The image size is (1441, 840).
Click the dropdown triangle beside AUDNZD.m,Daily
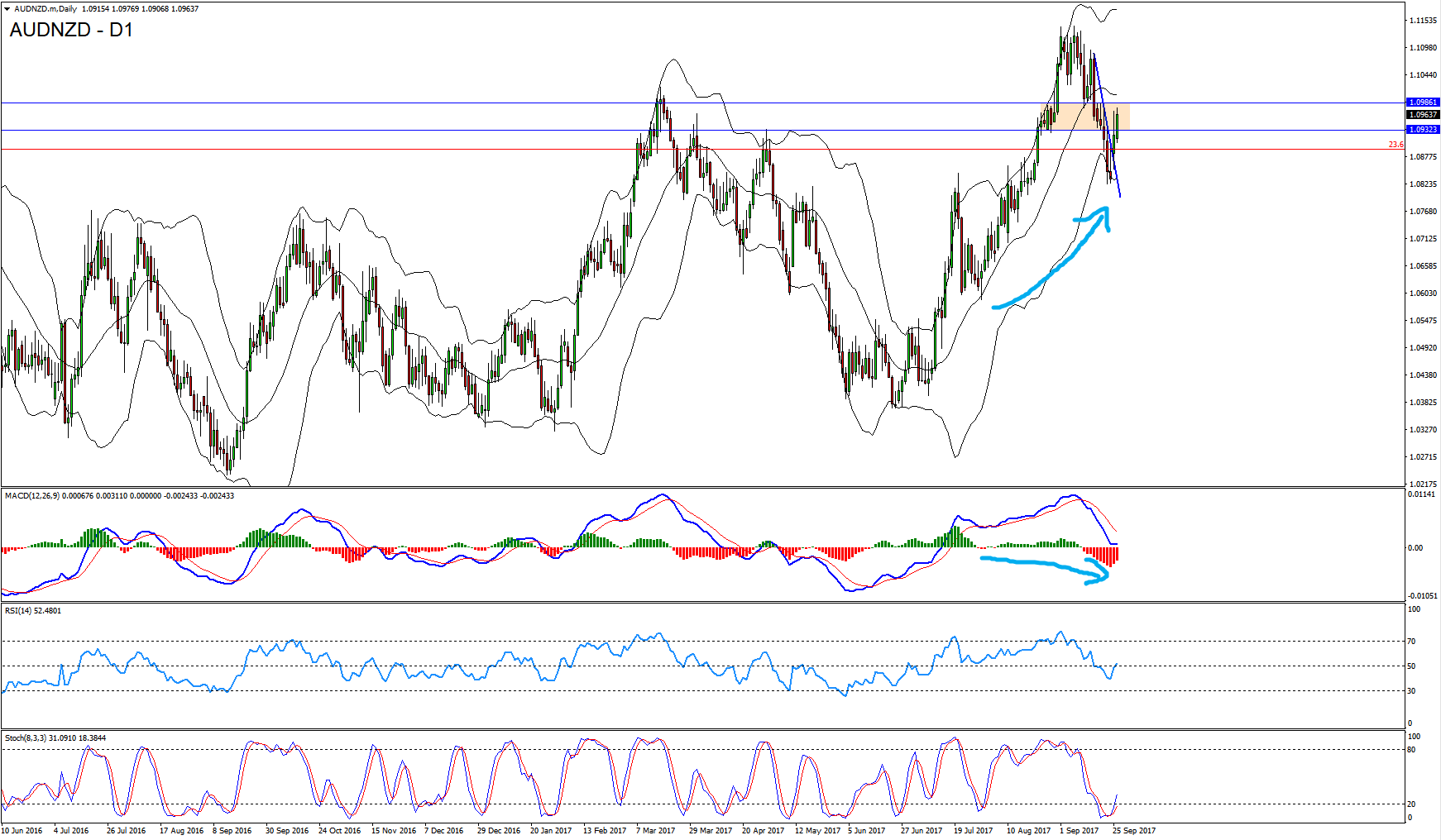(7, 9)
